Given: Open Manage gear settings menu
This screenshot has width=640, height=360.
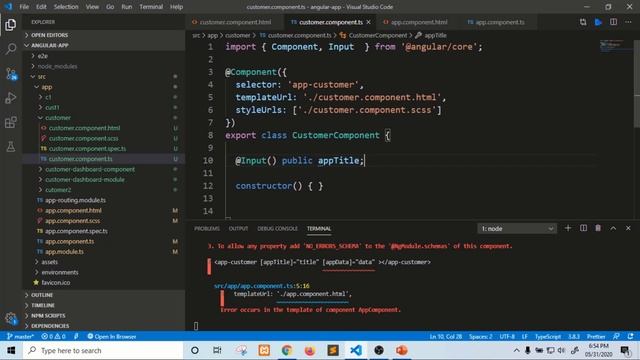Looking at the screenshot, I should (11, 318).
